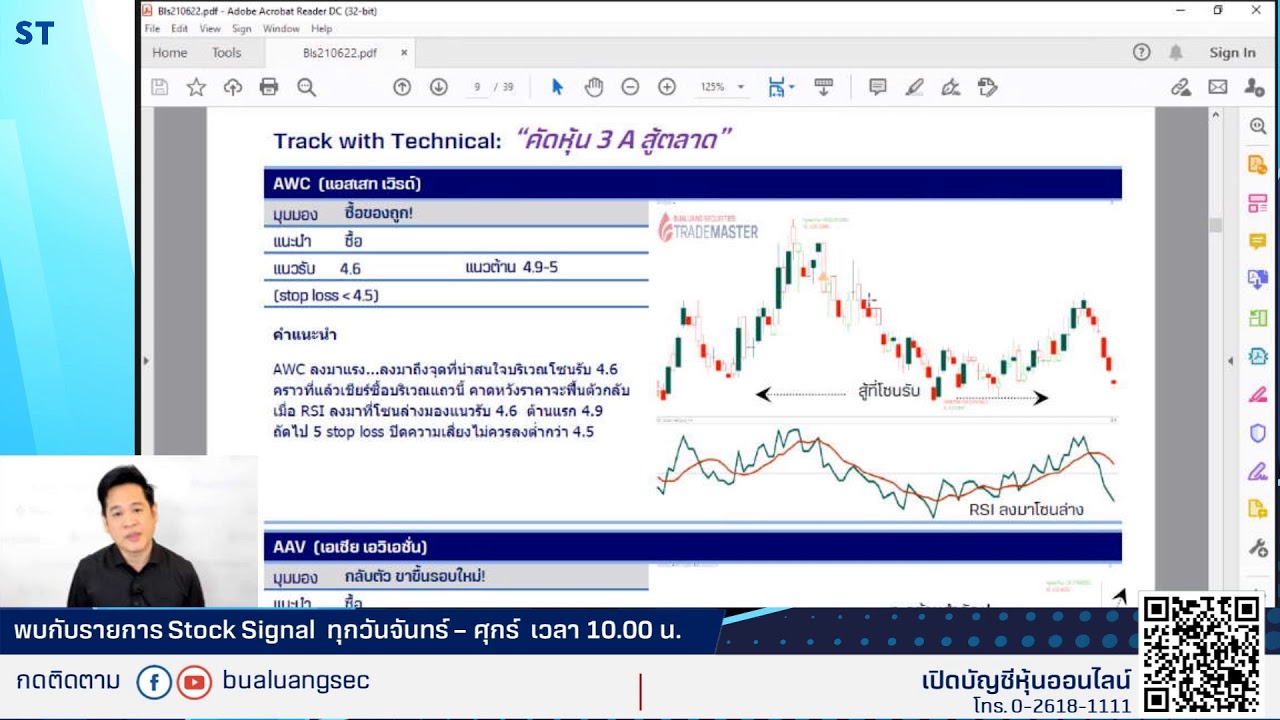Print the document with printer icon
1280x720 pixels.
(x=269, y=87)
